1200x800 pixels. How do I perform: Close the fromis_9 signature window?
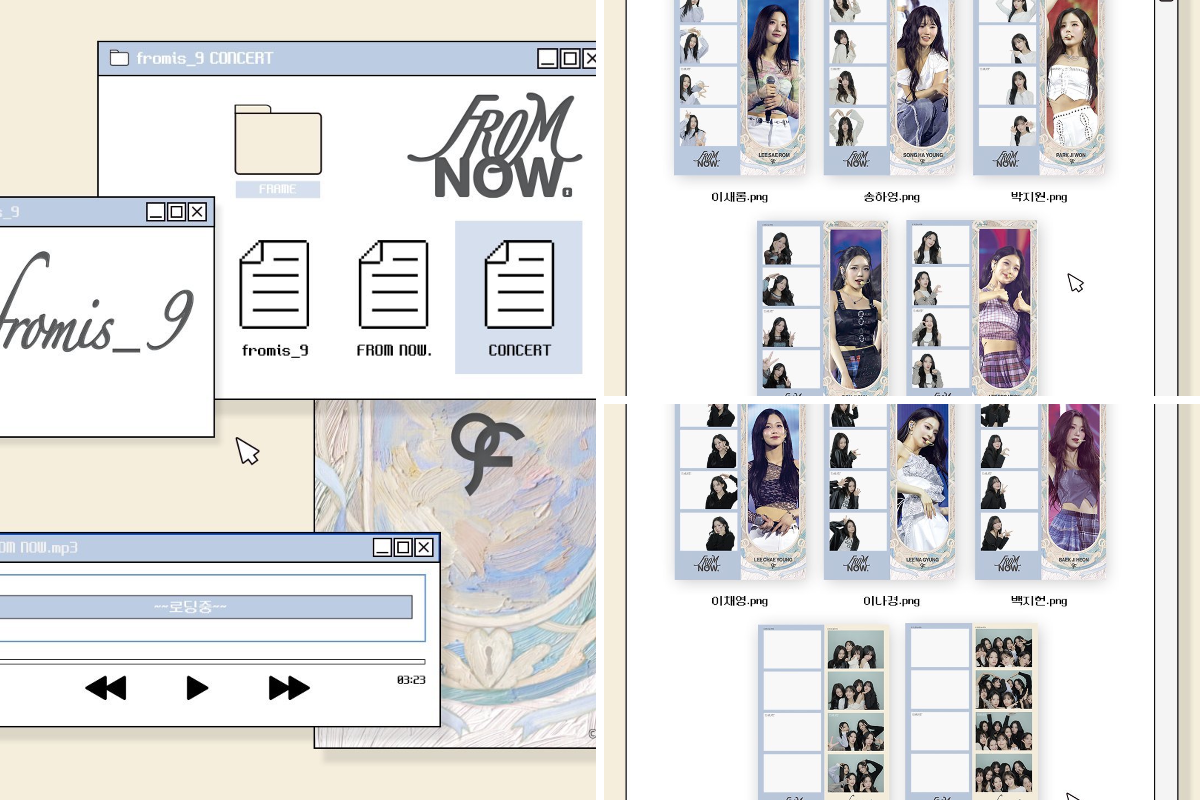(x=197, y=211)
